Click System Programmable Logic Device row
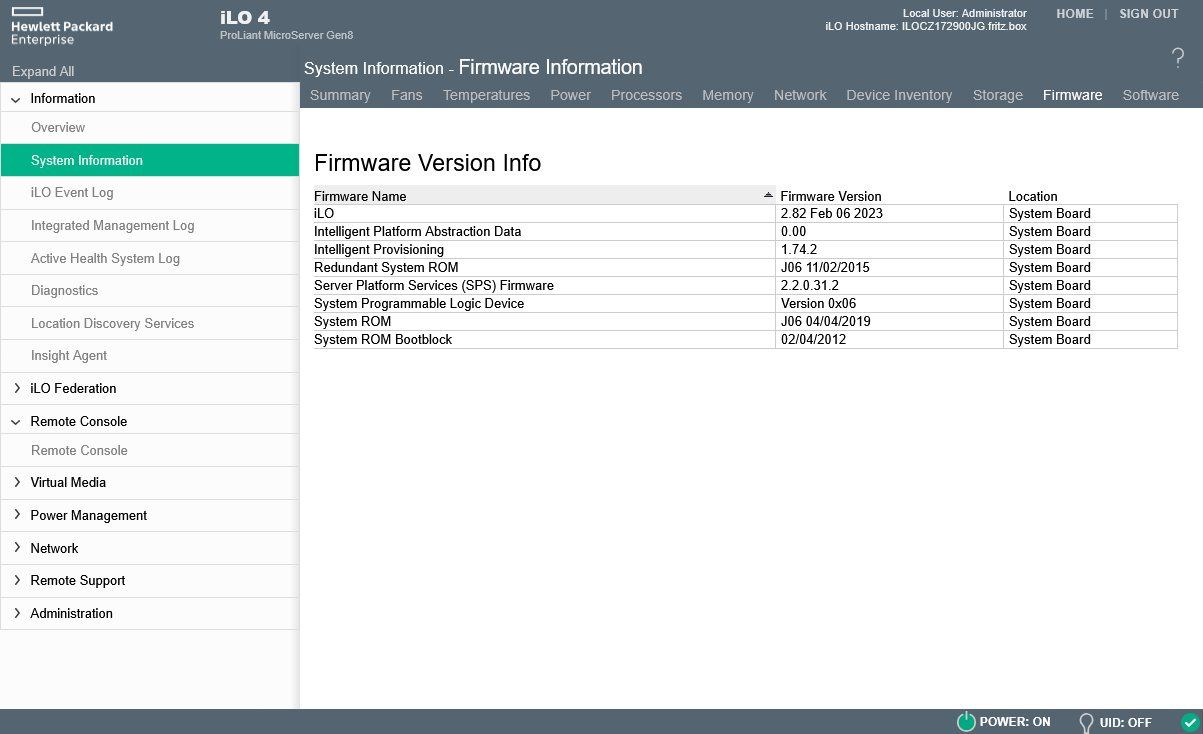The image size is (1203, 734). coord(745,303)
